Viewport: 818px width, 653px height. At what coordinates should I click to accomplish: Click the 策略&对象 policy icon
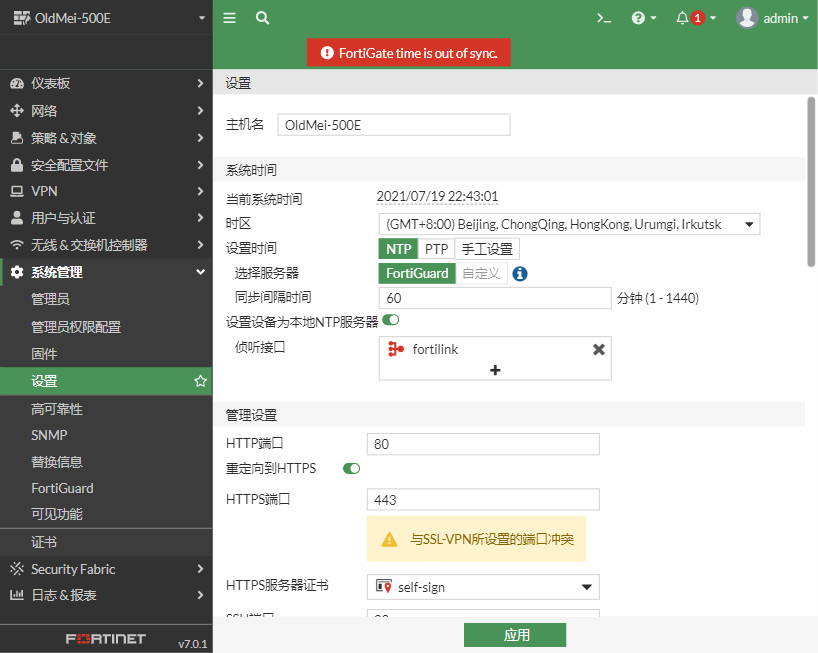(17, 138)
